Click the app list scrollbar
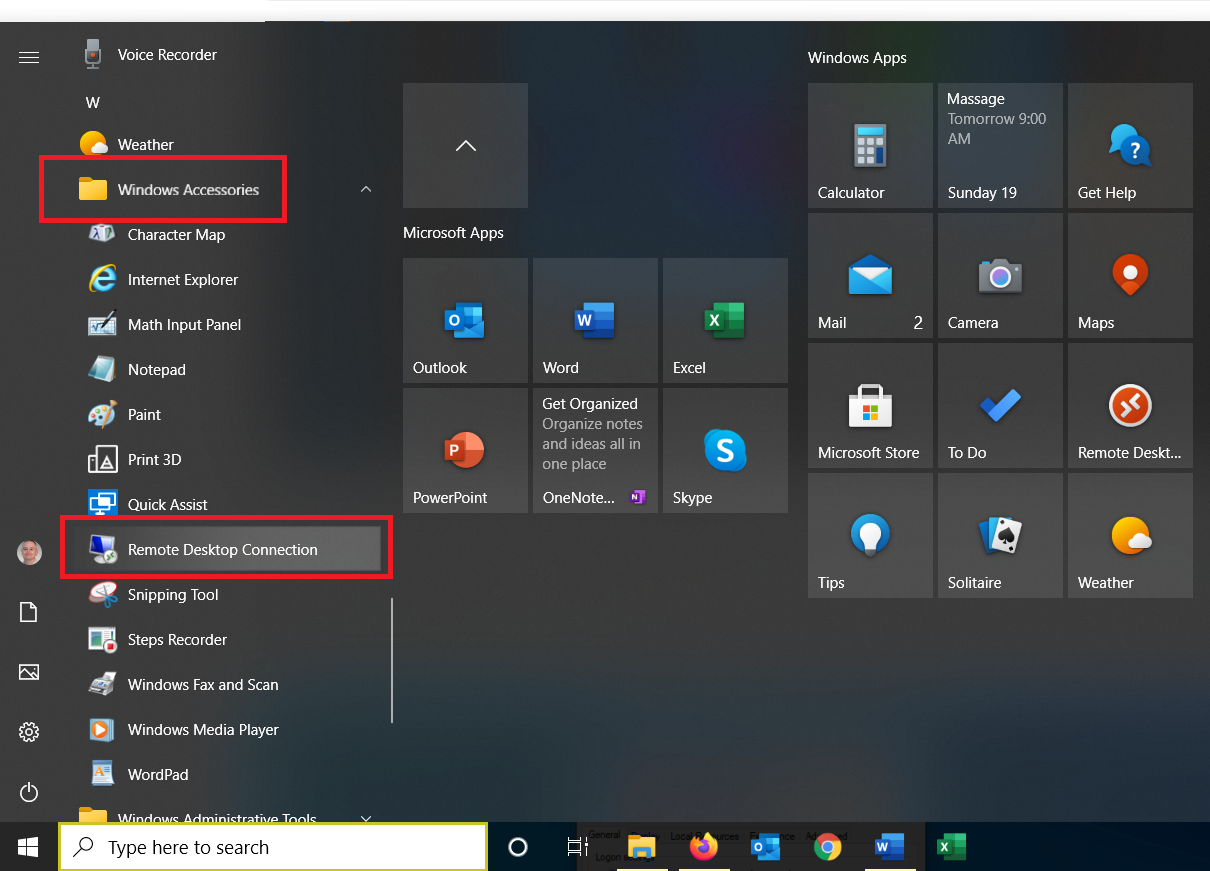Image resolution: width=1210 pixels, height=871 pixels. tap(392, 660)
